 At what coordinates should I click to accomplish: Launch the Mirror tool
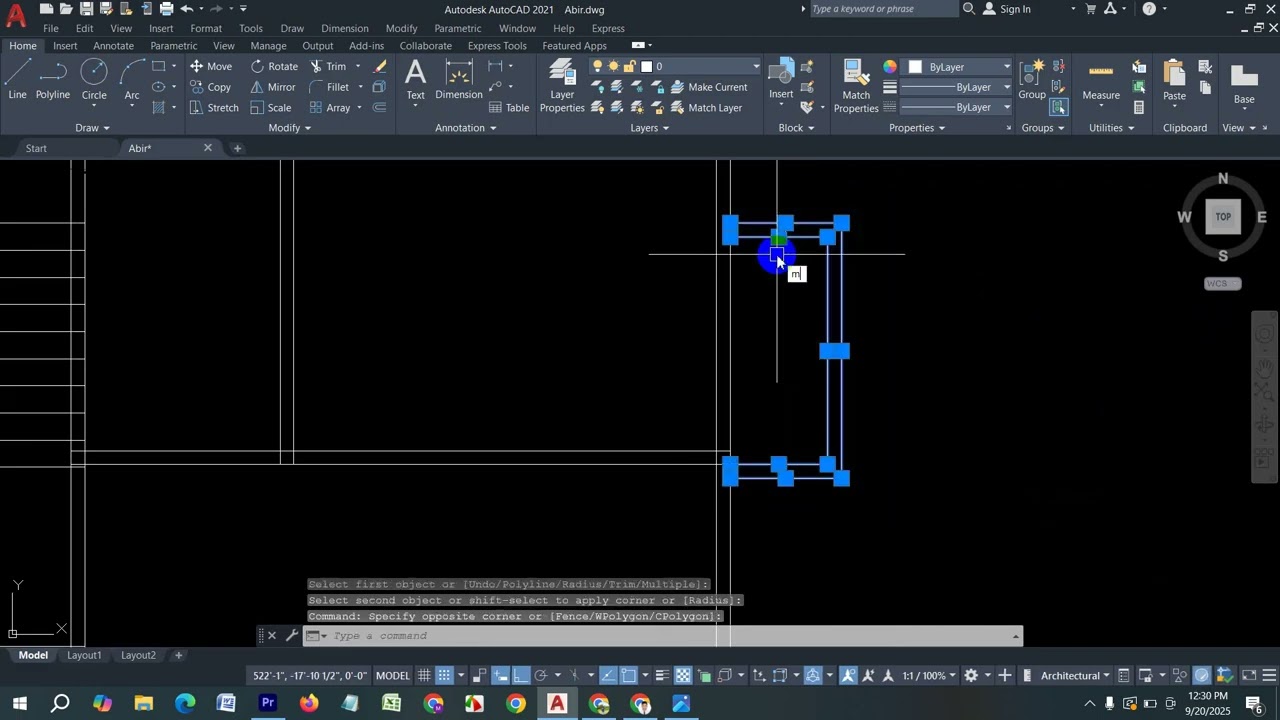273,87
